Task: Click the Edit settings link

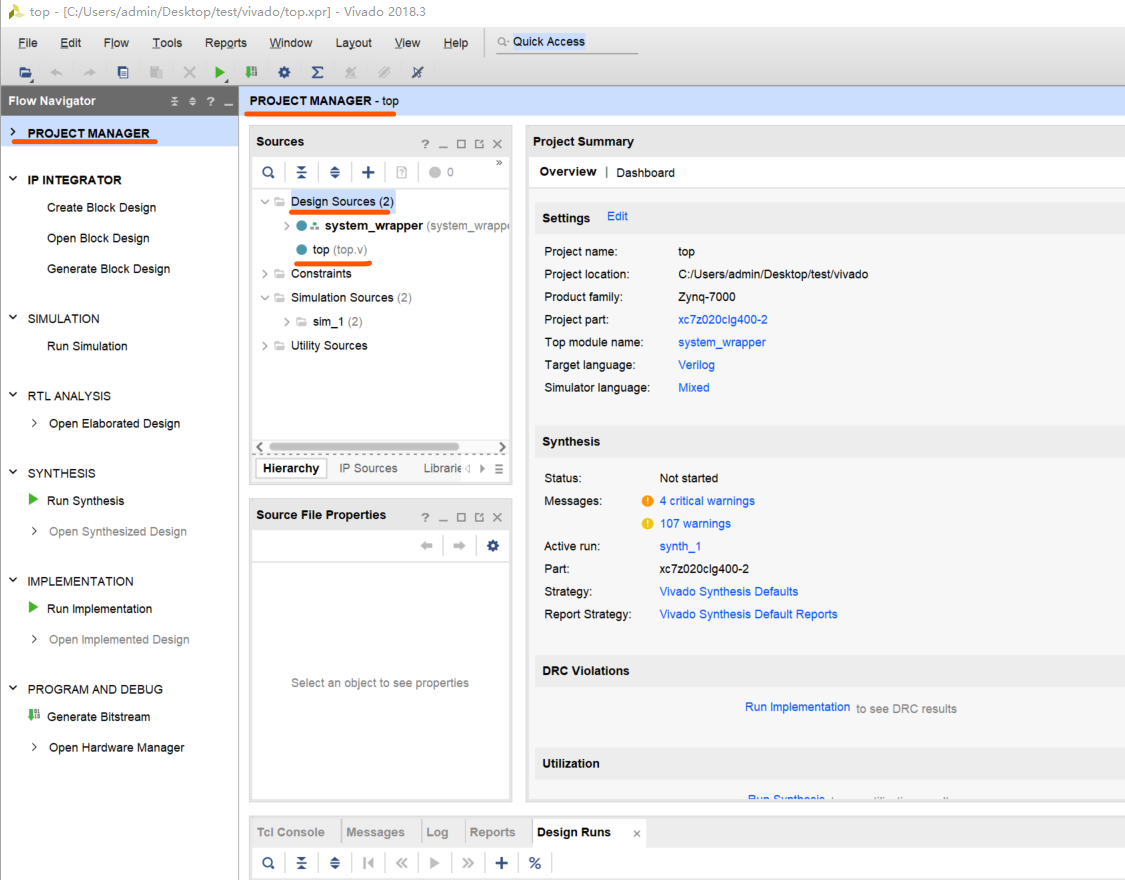Action: (617, 217)
